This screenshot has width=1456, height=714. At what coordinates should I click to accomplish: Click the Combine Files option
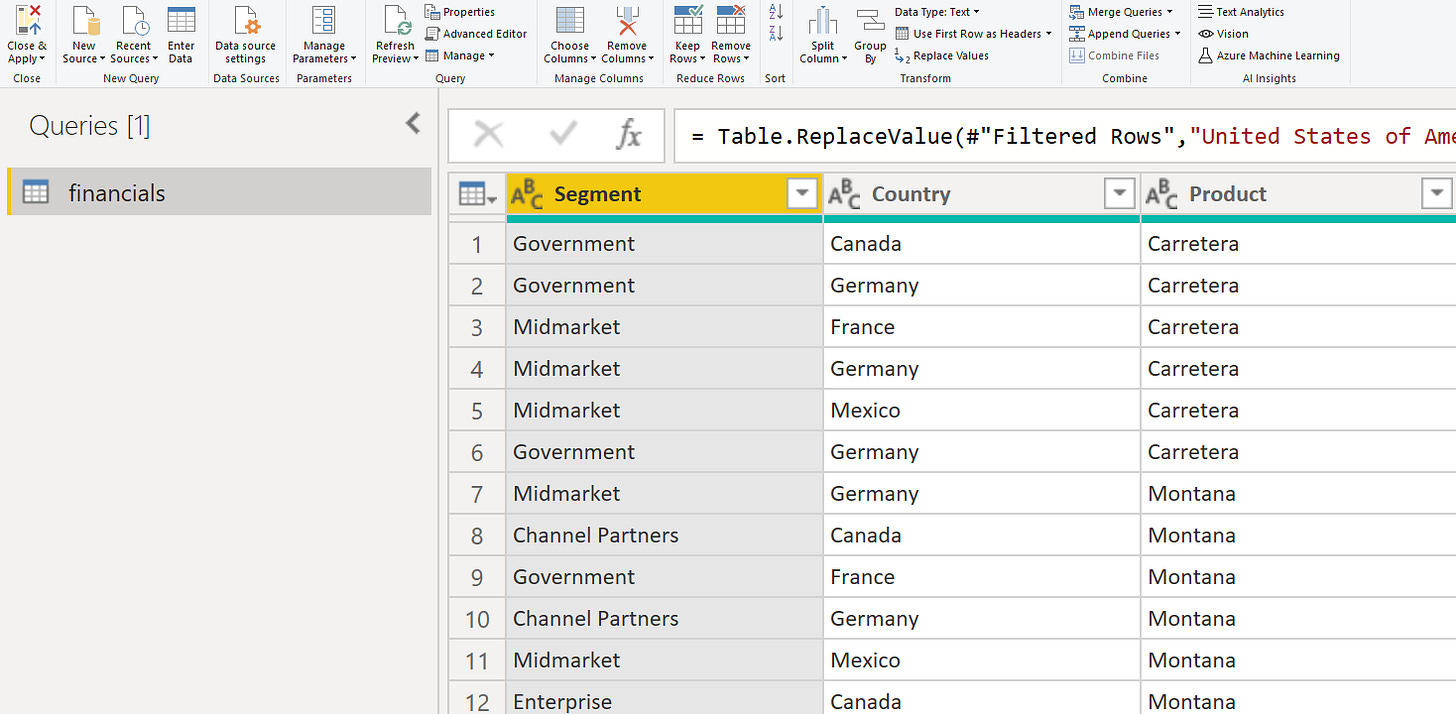1115,56
